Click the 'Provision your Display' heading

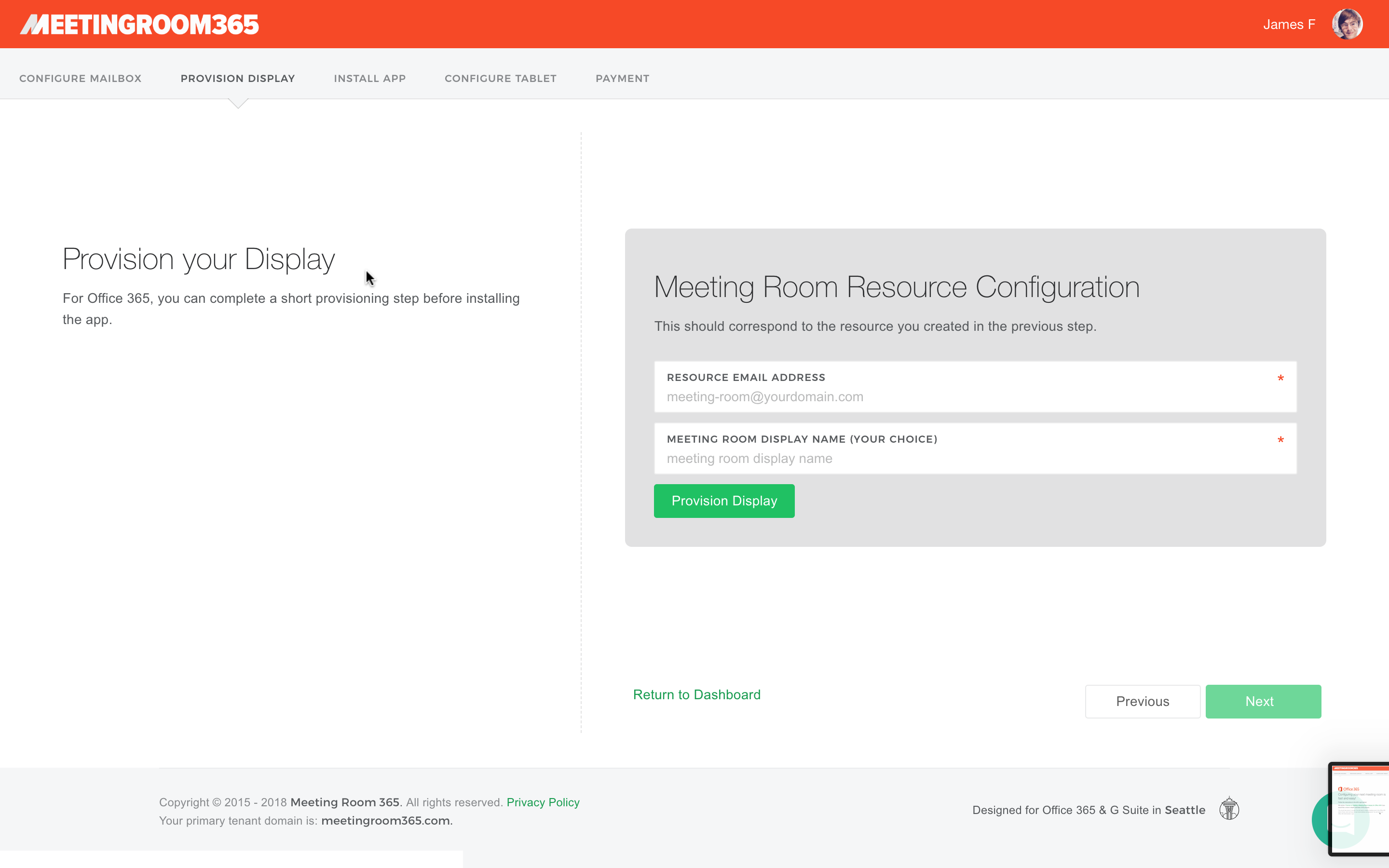click(x=199, y=259)
